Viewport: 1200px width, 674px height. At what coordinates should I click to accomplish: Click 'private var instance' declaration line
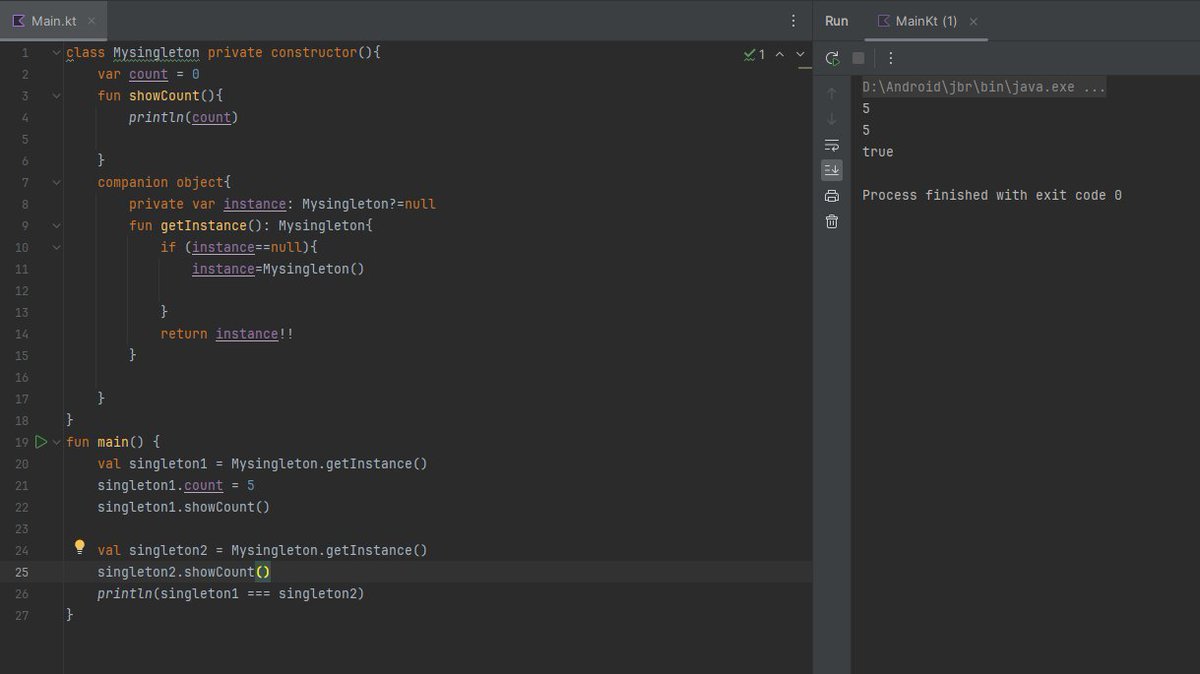click(x=282, y=204)
